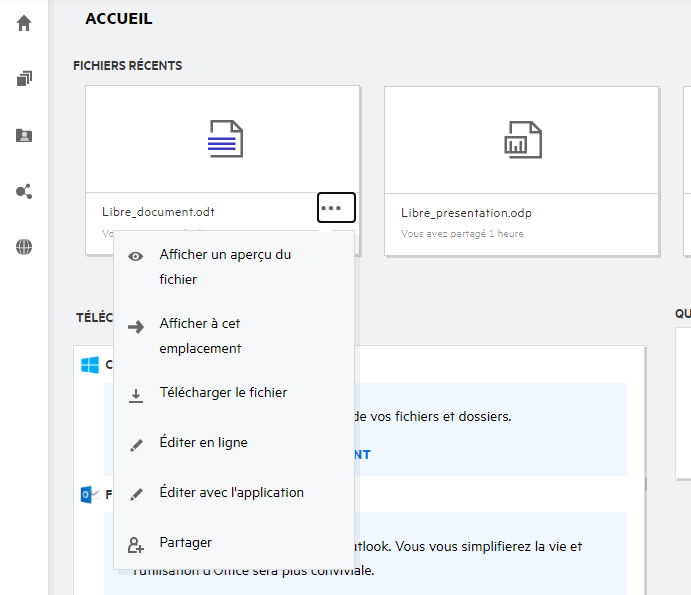
Task: Click the Outlook logo icon
Action: pos(89,495)
